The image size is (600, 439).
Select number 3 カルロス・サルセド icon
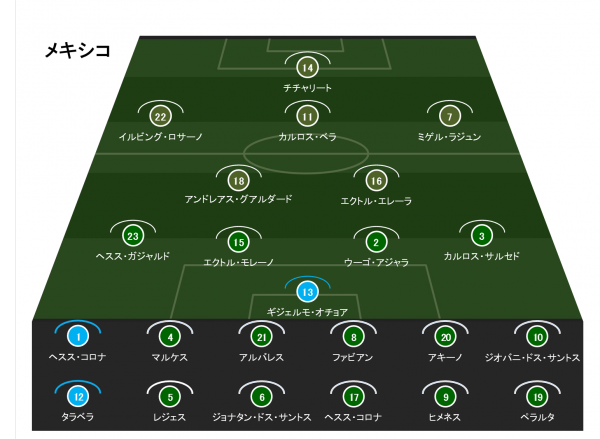coord(482,236)
